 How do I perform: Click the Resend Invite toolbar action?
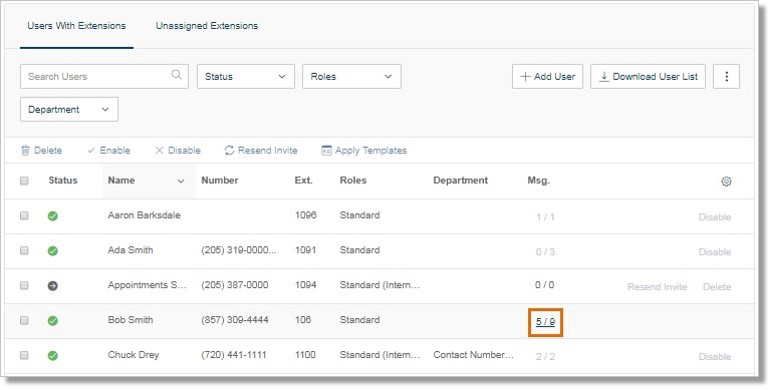261,150
